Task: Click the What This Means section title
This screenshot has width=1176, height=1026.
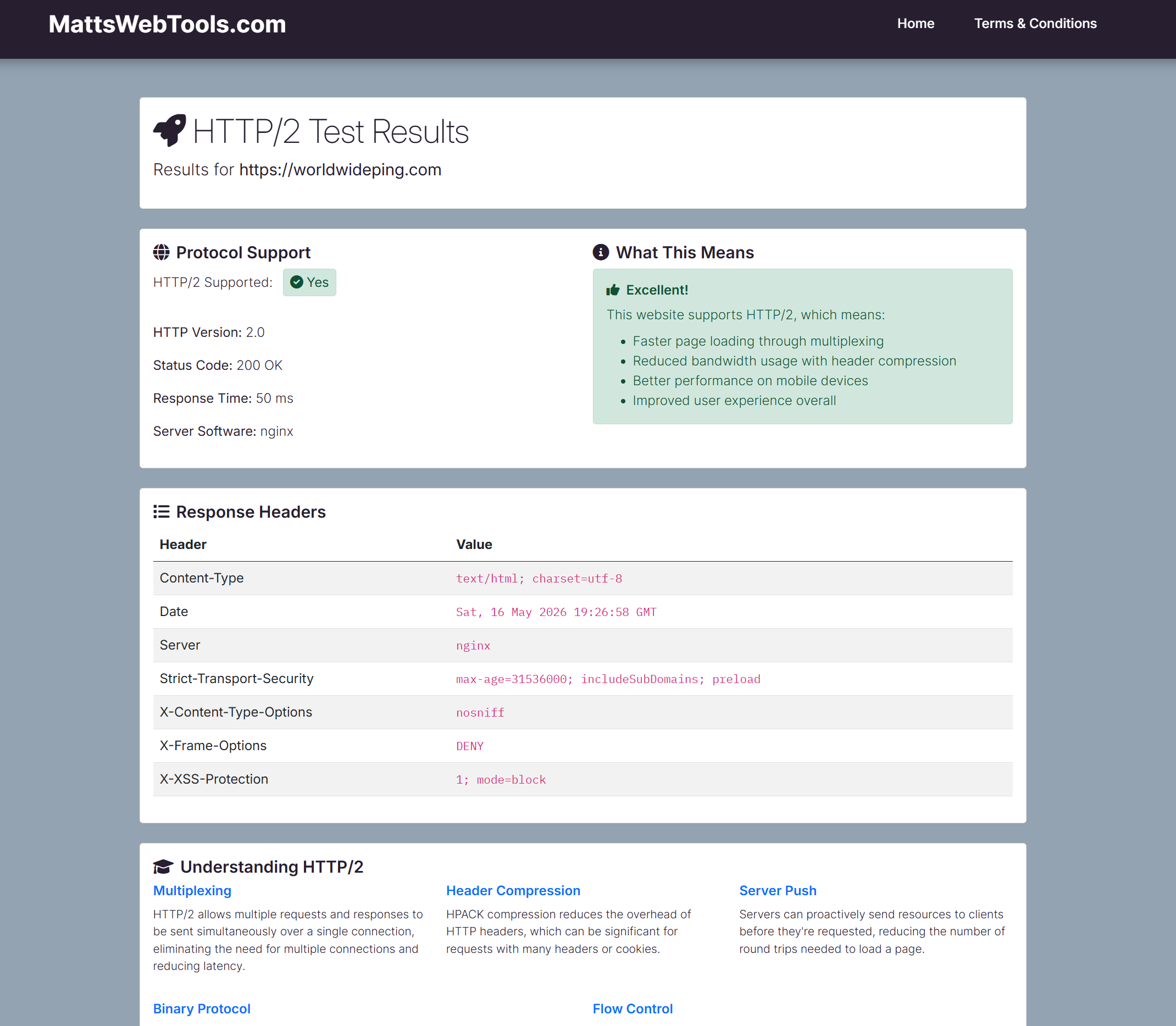Action: point(685,252)
